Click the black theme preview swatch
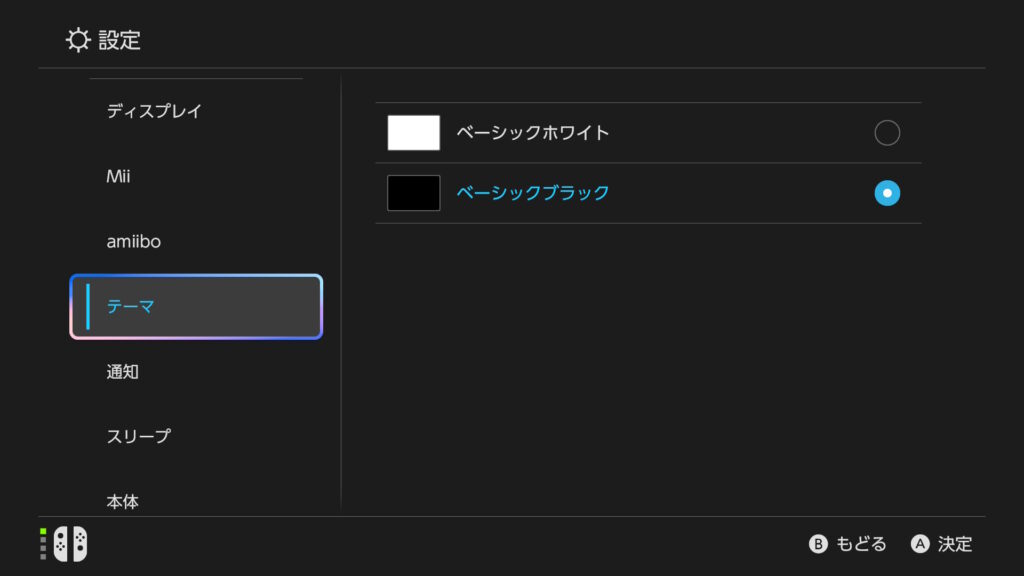This screenshot has height=576, width=1024. click(414, 193)
